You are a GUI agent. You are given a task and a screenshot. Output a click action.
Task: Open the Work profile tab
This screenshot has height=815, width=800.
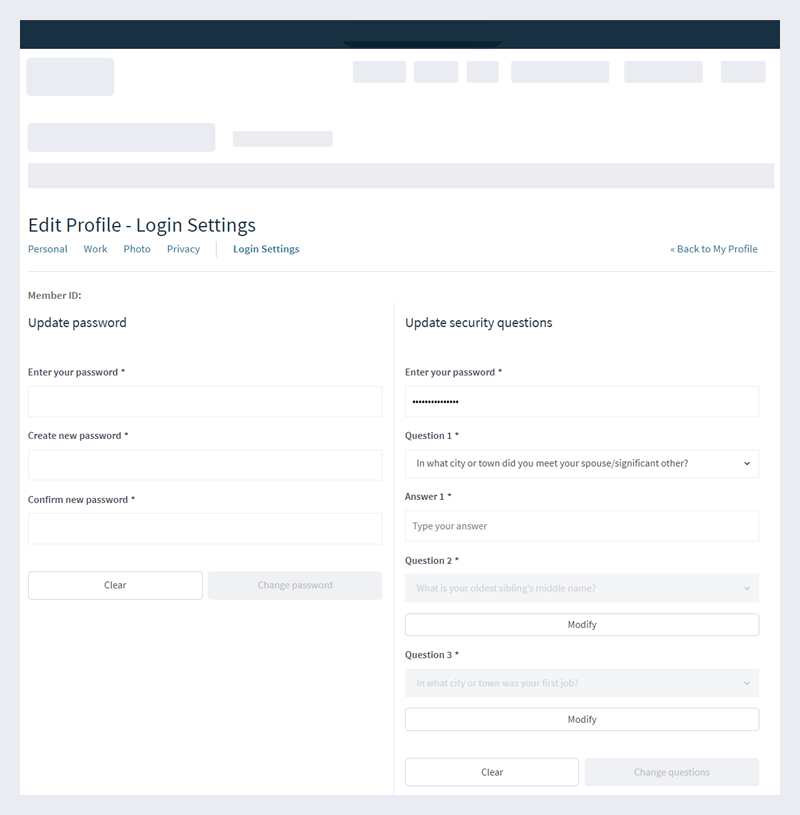click(x=95, y=249)
